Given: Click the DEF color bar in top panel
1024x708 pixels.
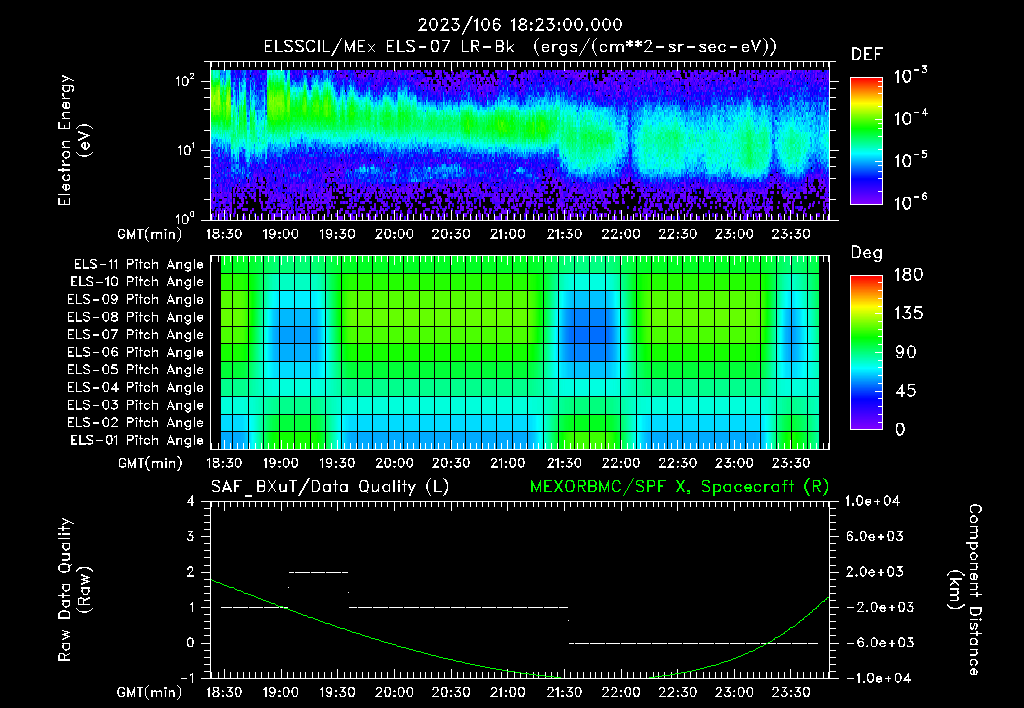Looking at the screenshot, I should click(x=866, y=141).
